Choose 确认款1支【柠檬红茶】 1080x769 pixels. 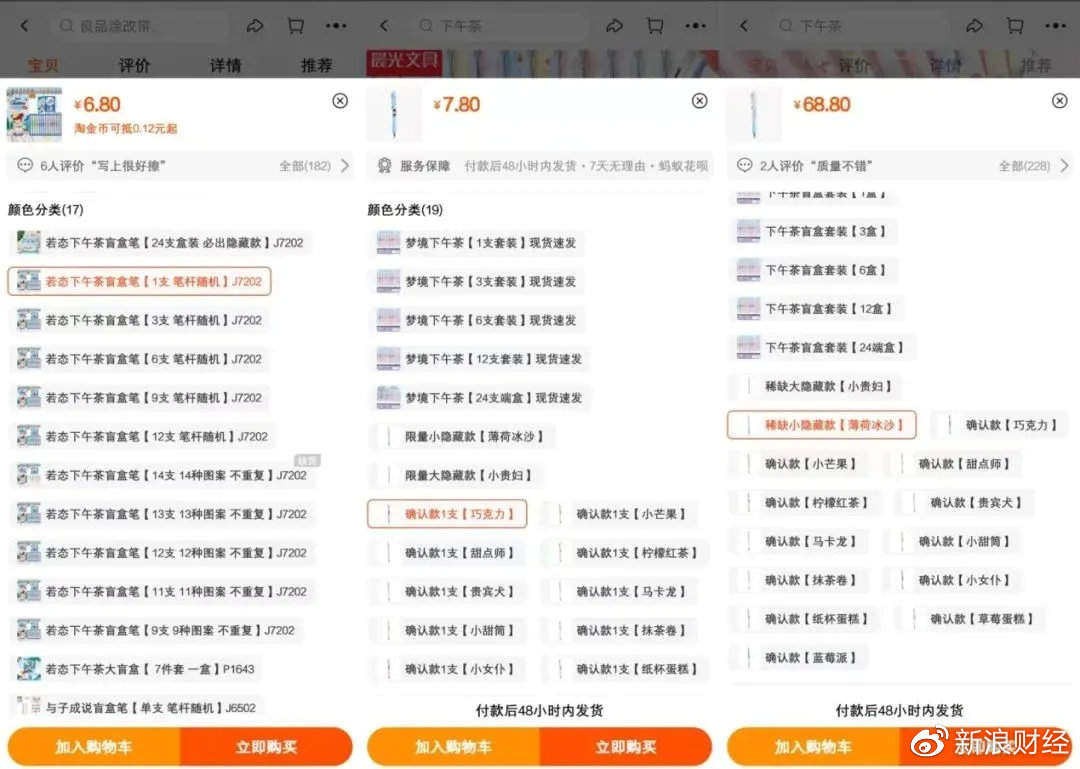point(625,553)
